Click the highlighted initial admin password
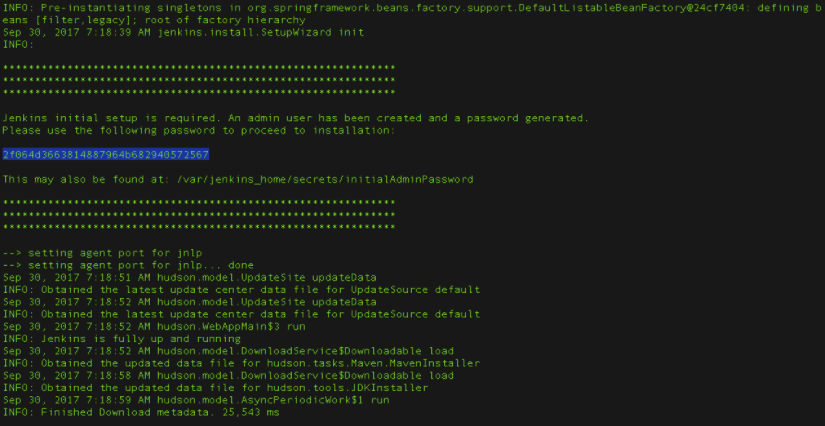 (x=105, y=155)
